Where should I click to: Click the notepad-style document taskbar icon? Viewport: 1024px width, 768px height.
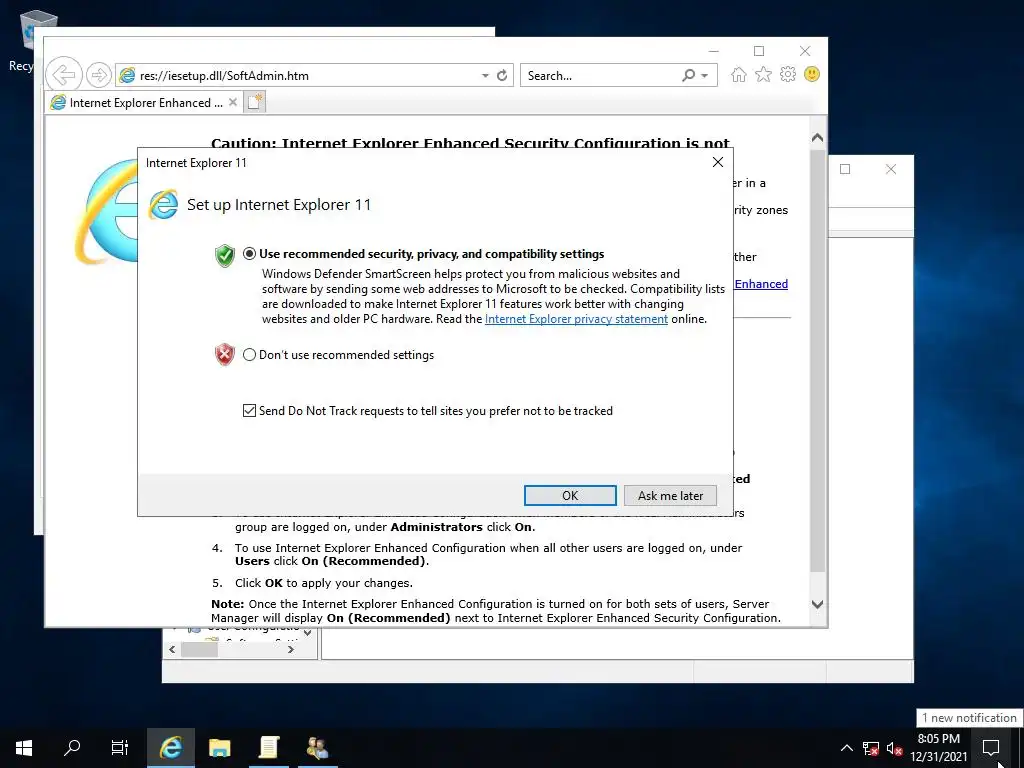(268, 748)
